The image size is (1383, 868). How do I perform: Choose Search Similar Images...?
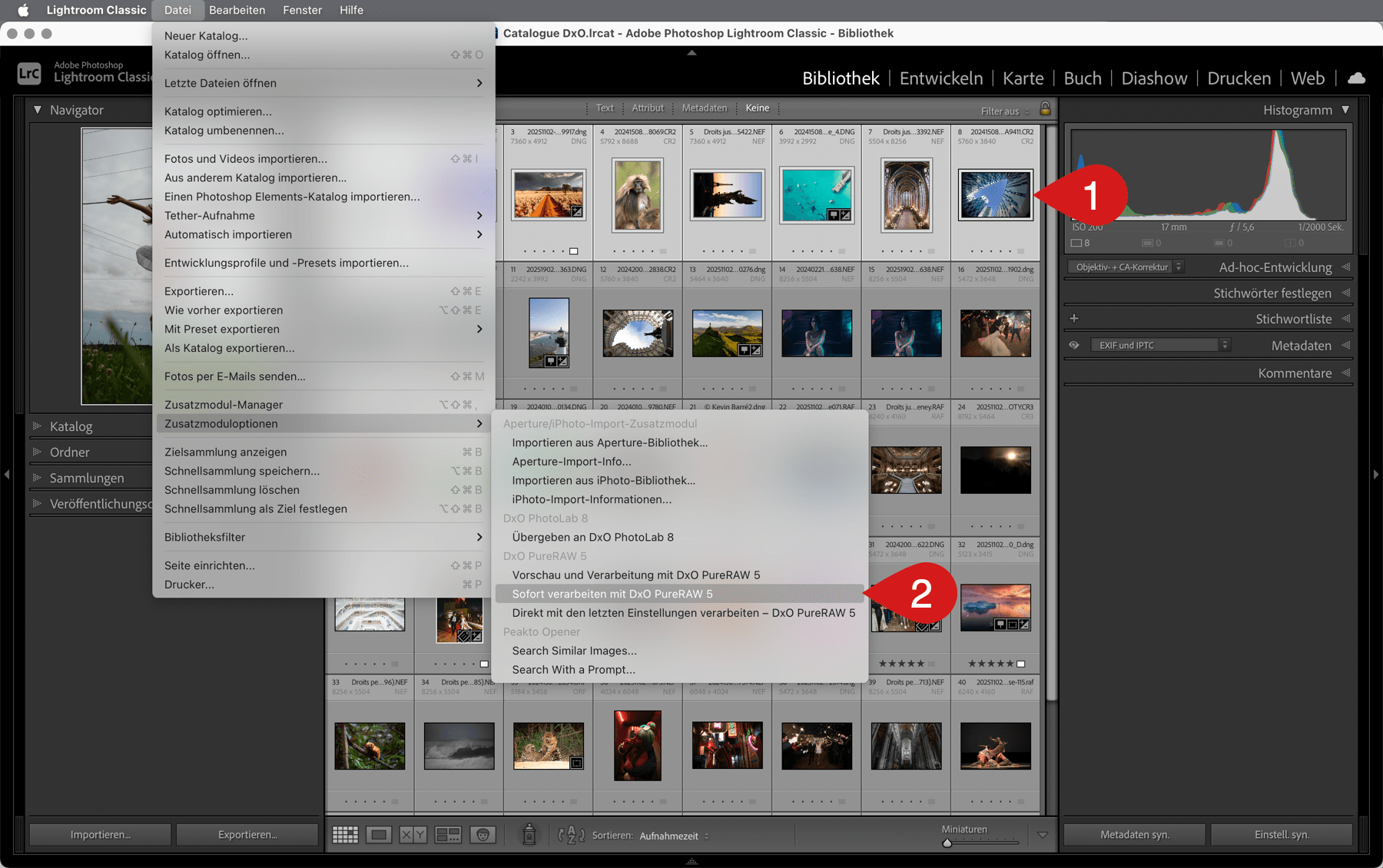[x=680, y=651]
